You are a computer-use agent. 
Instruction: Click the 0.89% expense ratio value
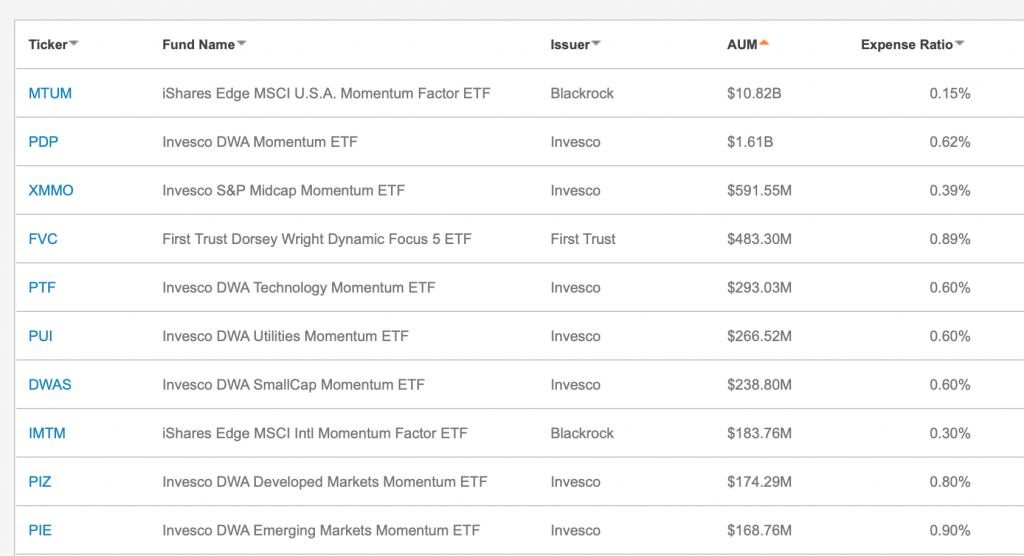[x=950, y=239]
